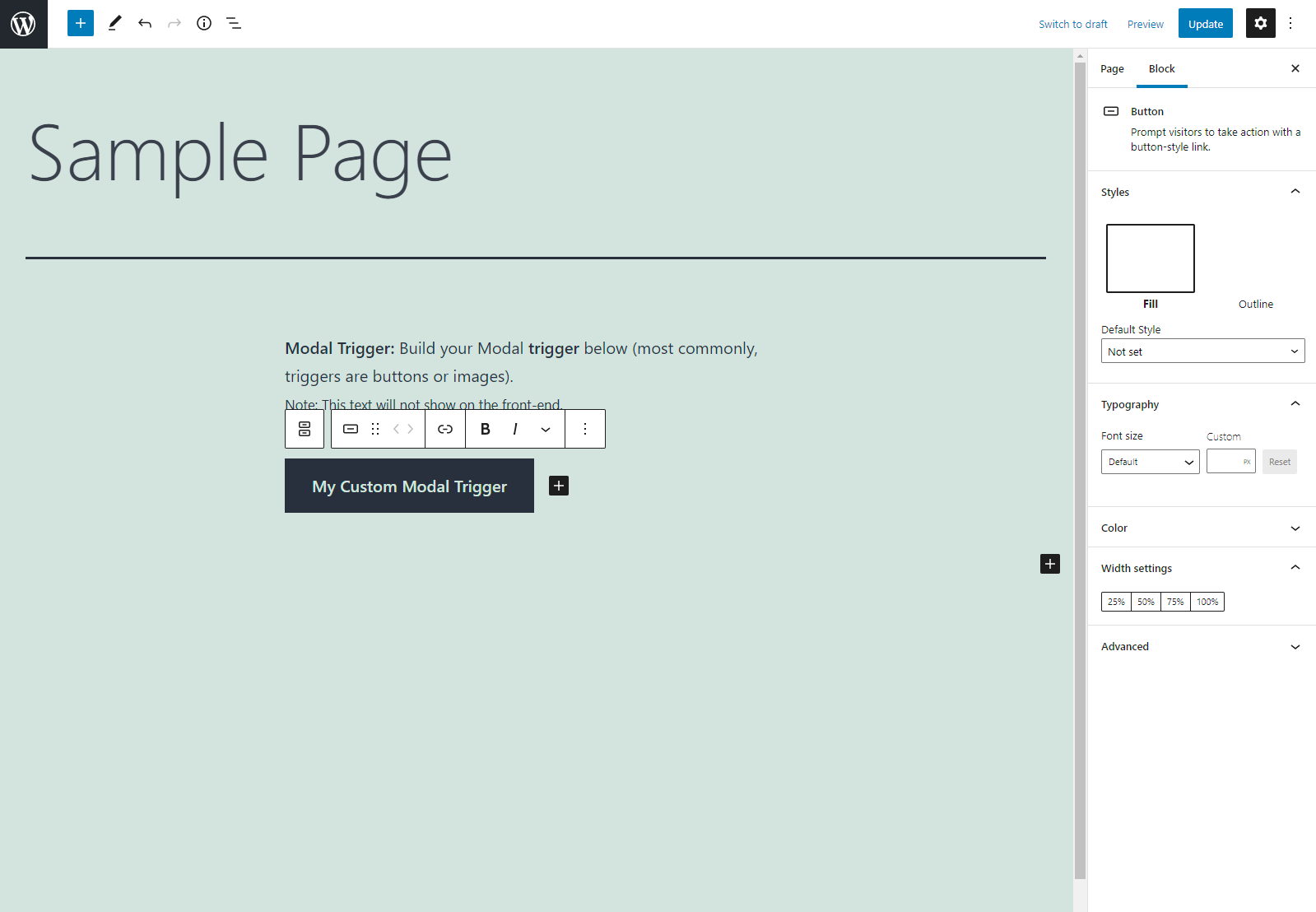The width and height of the screenshot is (1316, 912).
Task: Expand the Color panel
Action: click(1202, 528)
